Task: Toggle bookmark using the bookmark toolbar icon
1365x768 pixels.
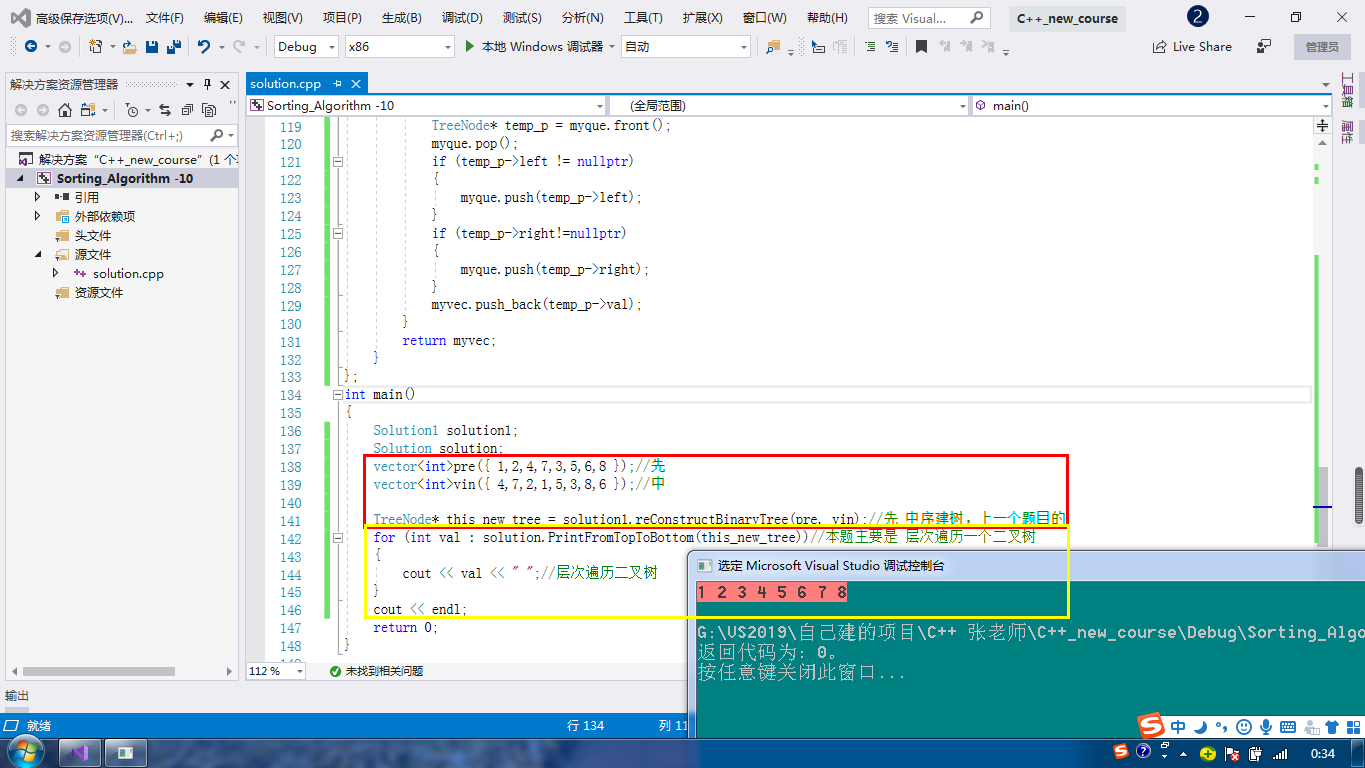Action: (921, 47)
